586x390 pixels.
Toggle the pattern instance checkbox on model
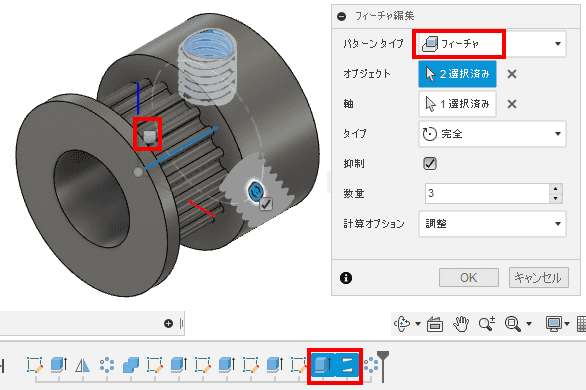[266, 204]
